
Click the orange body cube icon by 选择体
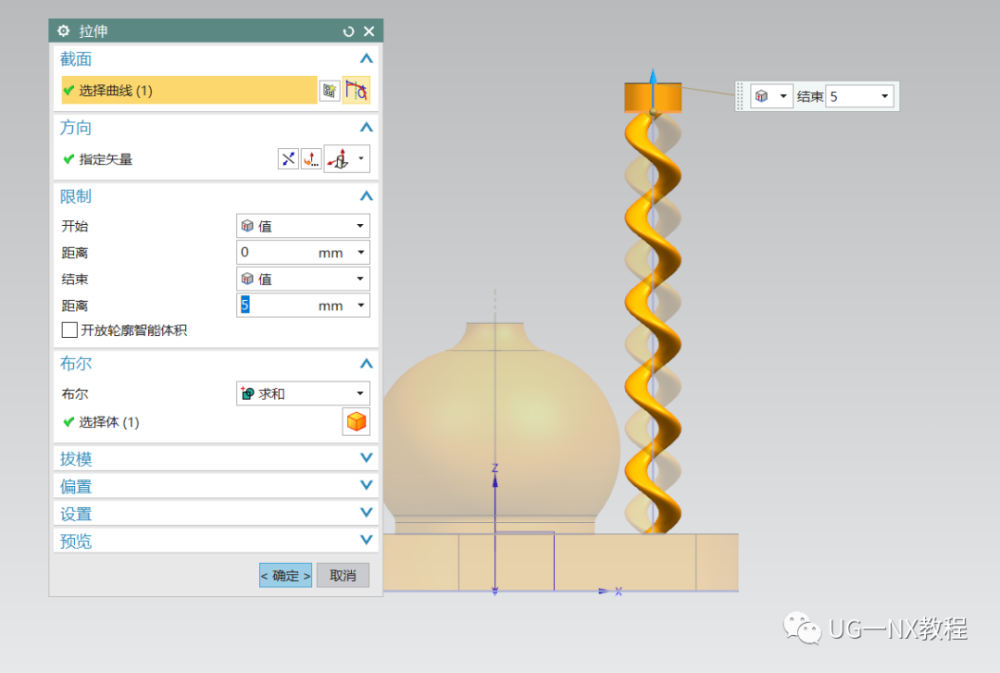point(356,422)
